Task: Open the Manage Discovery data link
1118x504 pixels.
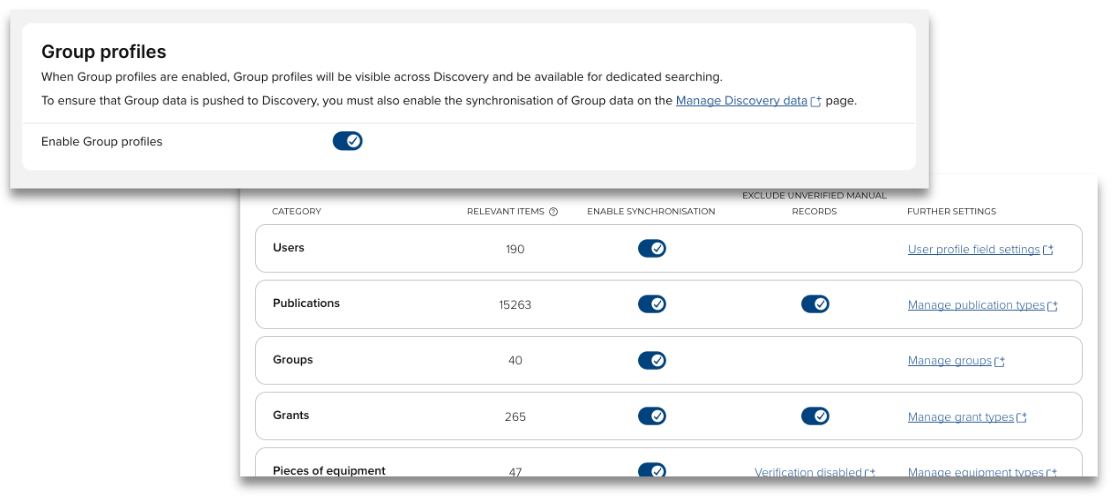Action: pyautogui.click(x=741, y=101)
